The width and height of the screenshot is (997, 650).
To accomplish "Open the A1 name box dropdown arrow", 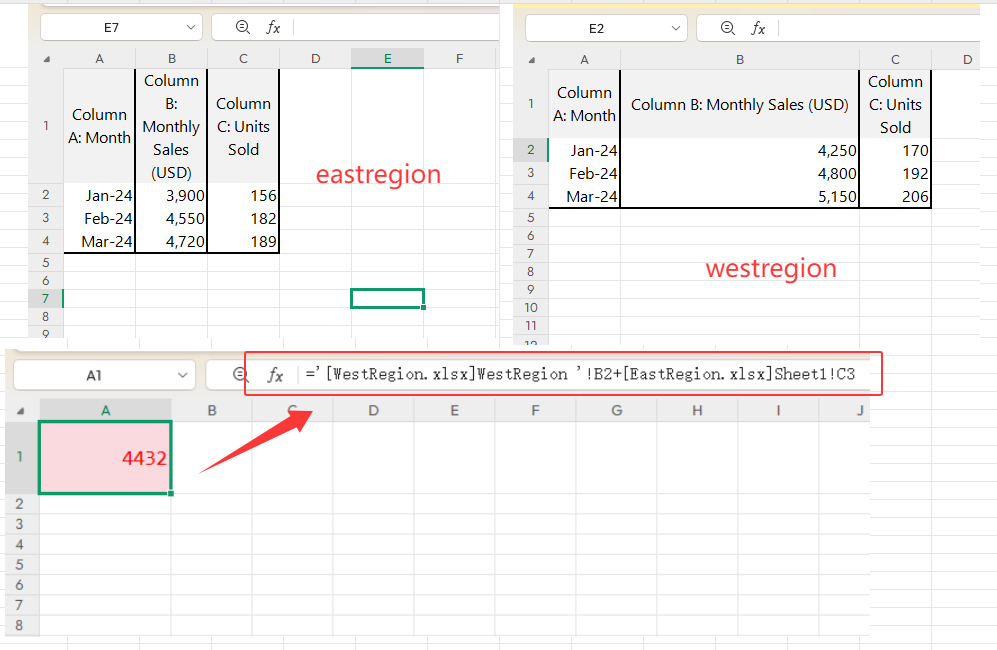I will point(182,375).
